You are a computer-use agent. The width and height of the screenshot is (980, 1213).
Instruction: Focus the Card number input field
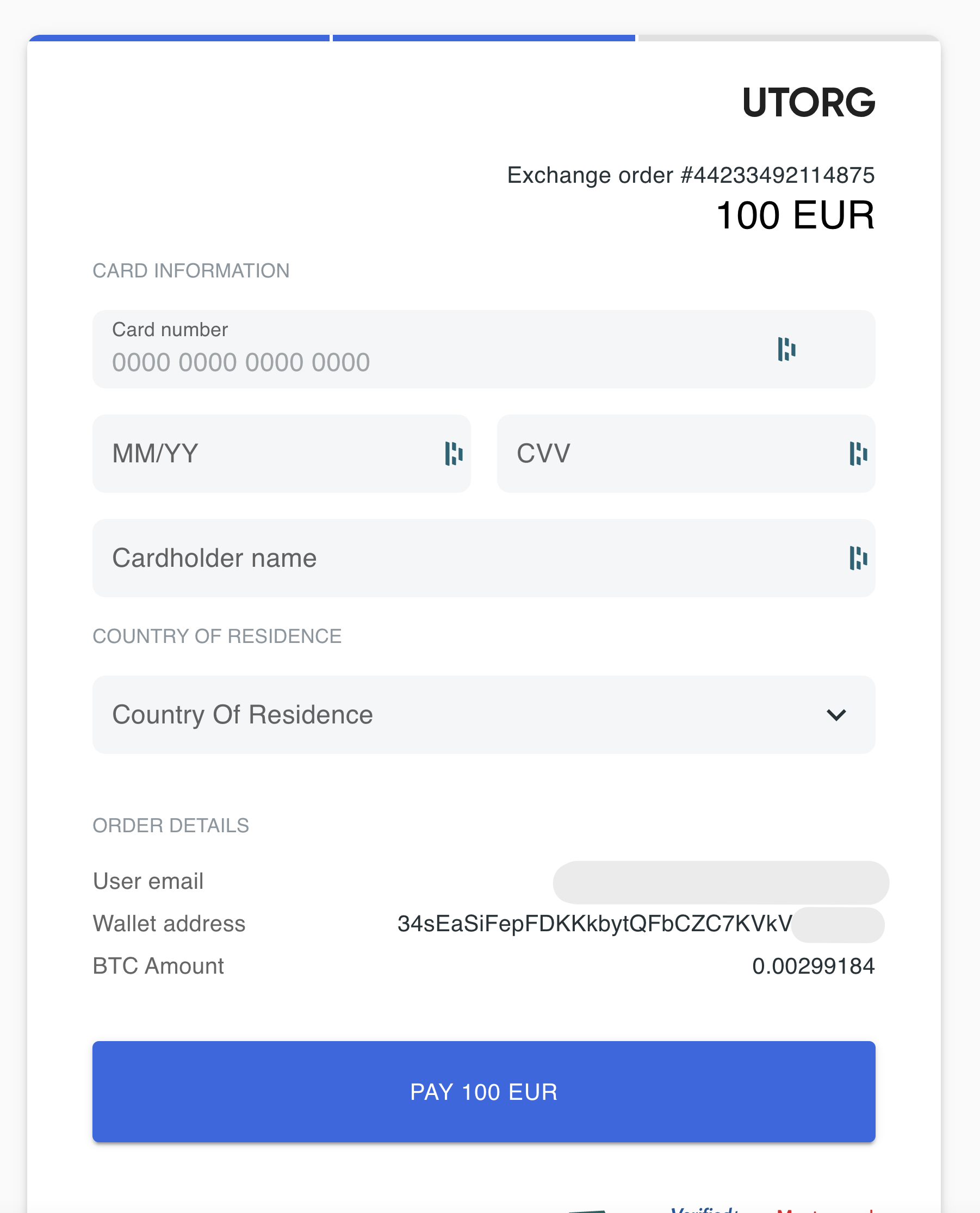coord(395,361)
